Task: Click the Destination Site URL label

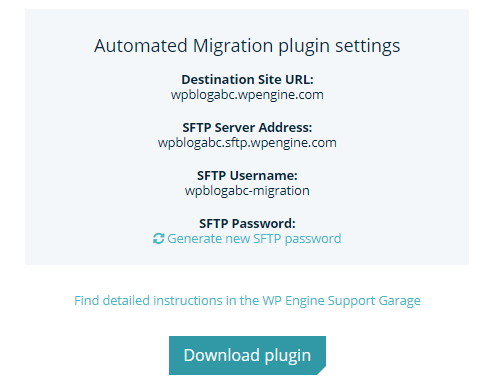Action: (247, 80)
